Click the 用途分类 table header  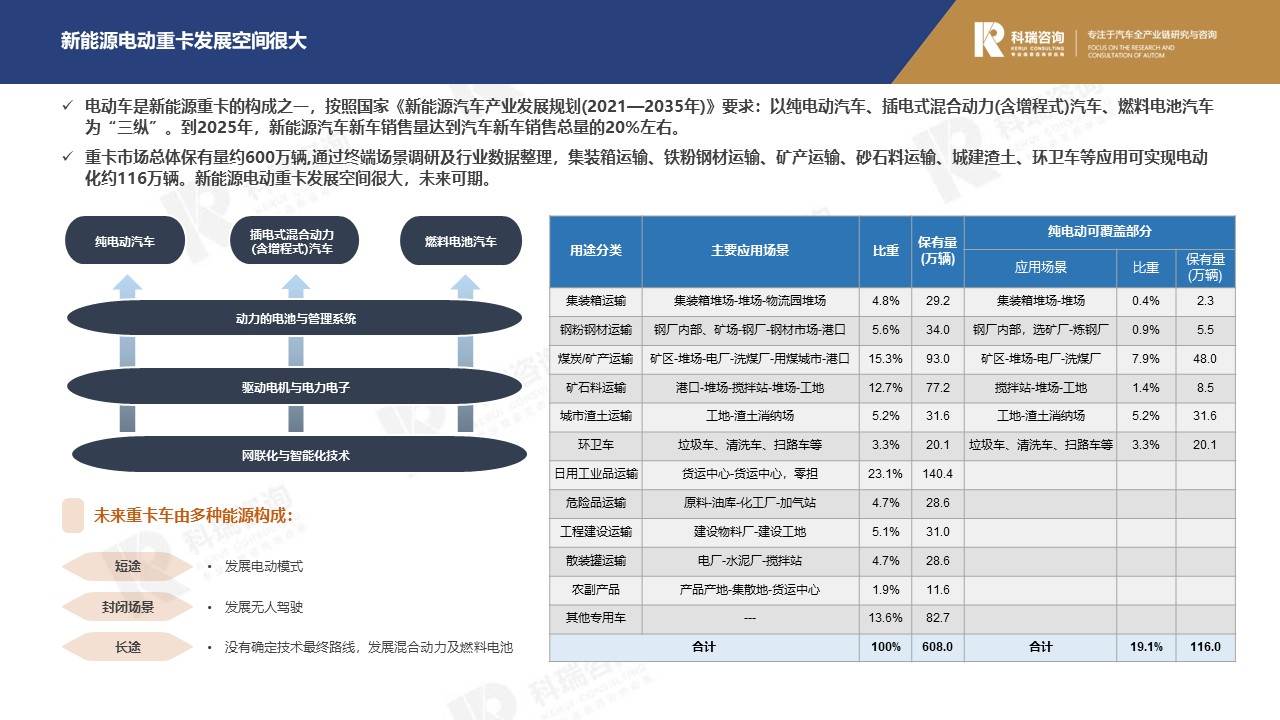pyautogui.click(x=596, y=251)
